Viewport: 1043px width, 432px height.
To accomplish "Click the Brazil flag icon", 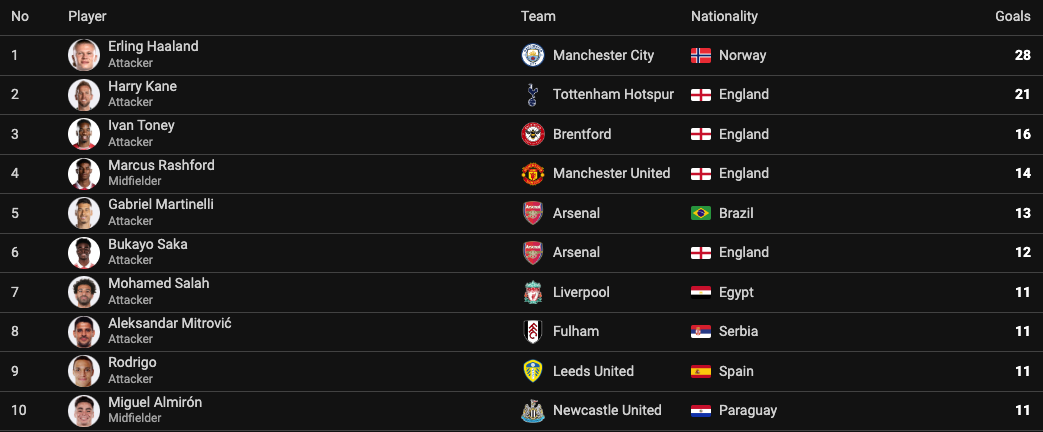I will pos(700,213).
